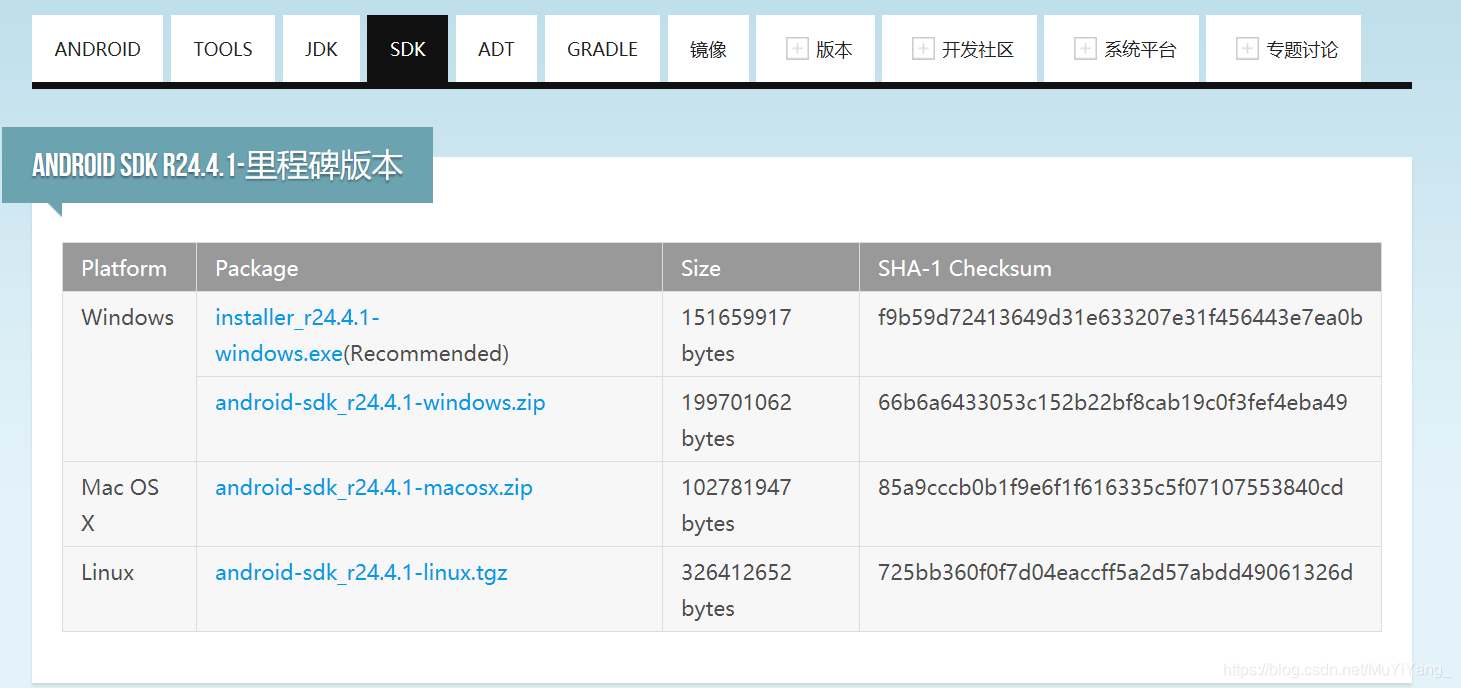Click the 326412652 bytes size cell
Image resolution: width=1461 pixels, height=688 pixels.
(760, 589)
